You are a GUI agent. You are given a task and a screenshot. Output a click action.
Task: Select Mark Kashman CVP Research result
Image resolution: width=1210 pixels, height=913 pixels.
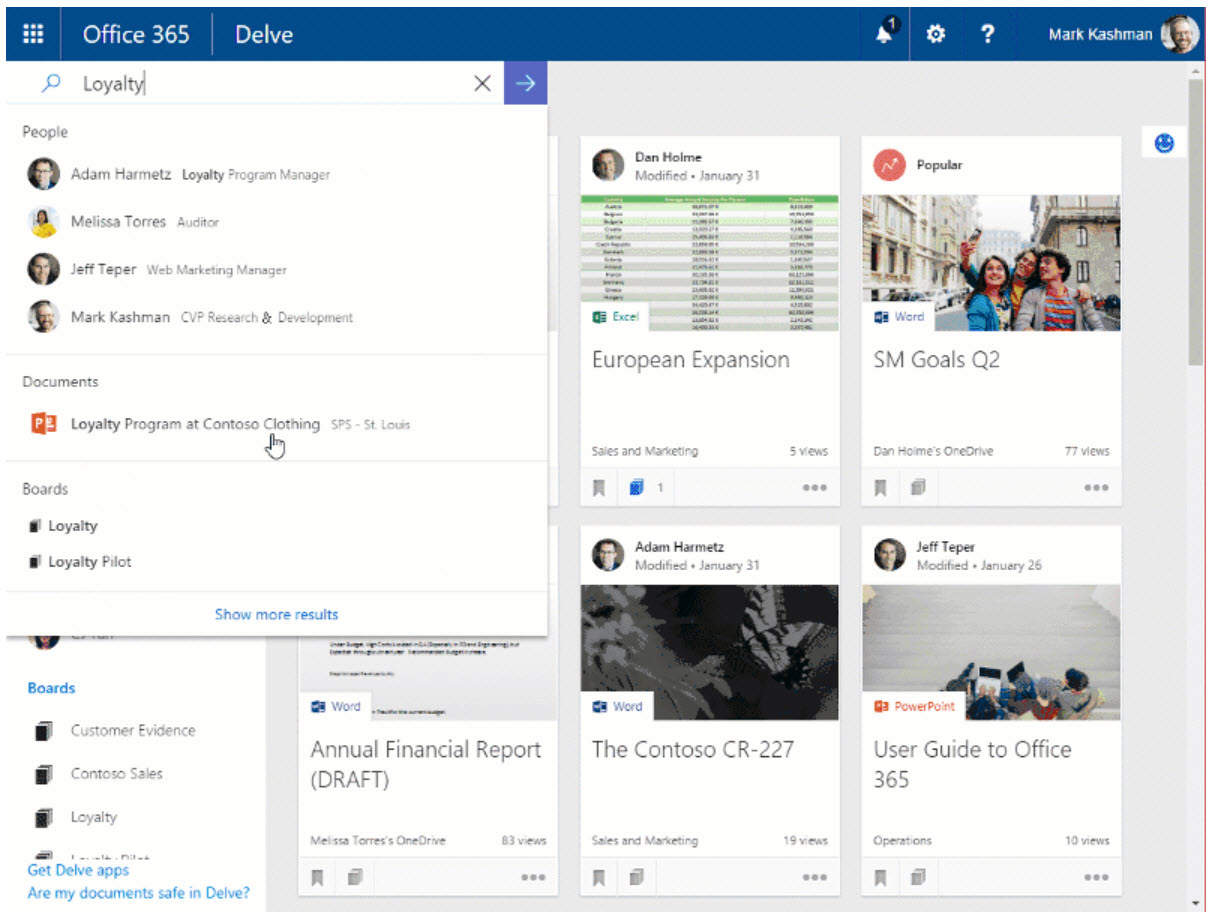[x=277, y=318]
